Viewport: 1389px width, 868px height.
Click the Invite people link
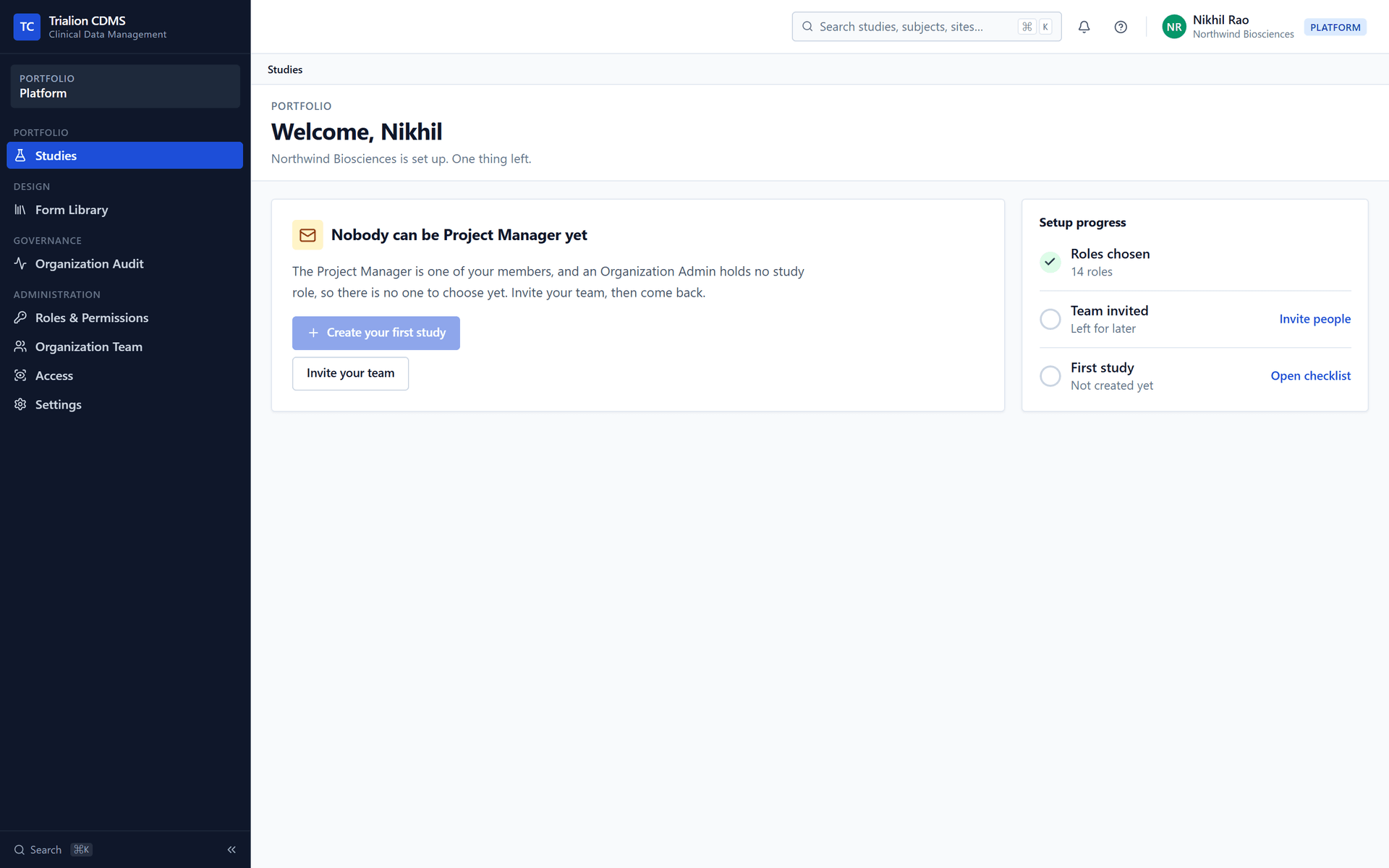pyautogui.click(x=1314, y=319)
